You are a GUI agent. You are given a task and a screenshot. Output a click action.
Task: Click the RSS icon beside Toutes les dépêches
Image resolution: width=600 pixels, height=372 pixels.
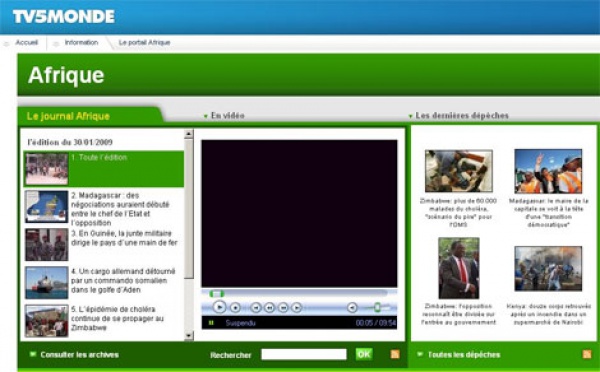pos(587,354)
